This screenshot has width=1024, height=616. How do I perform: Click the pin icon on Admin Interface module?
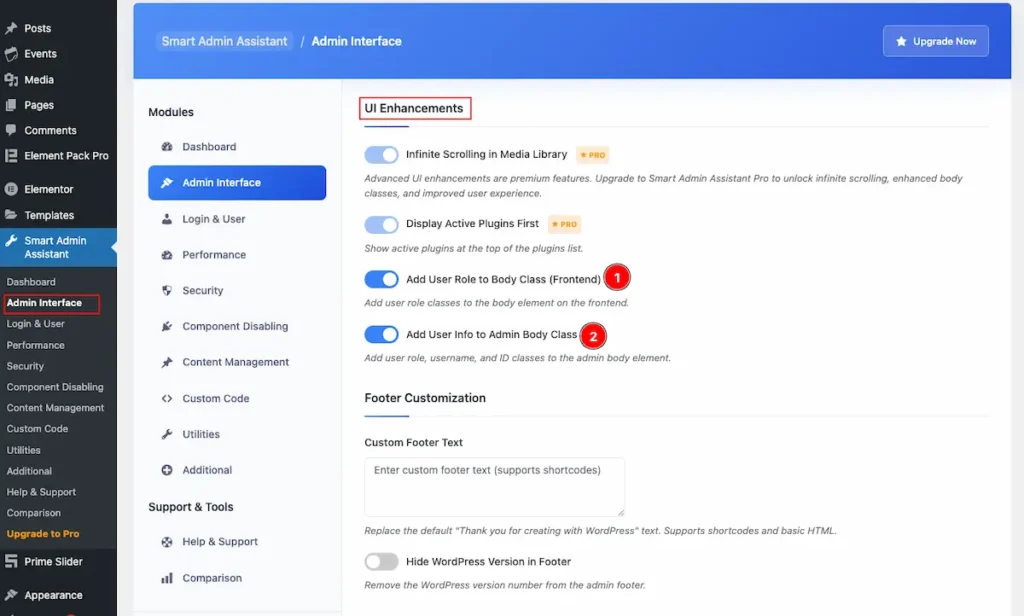tap(167, 183)
